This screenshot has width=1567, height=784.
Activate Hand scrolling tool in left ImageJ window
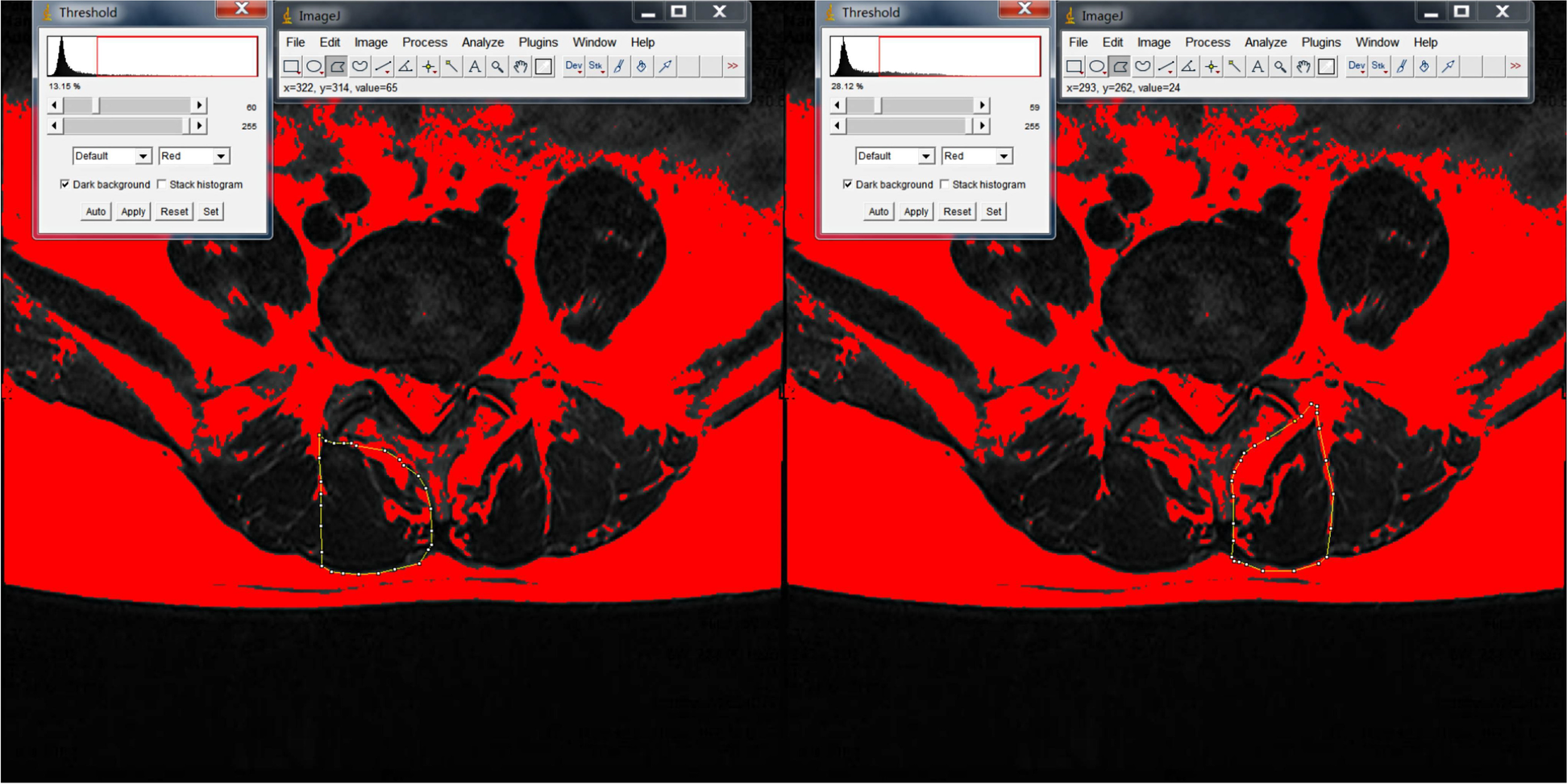[521, 67]
